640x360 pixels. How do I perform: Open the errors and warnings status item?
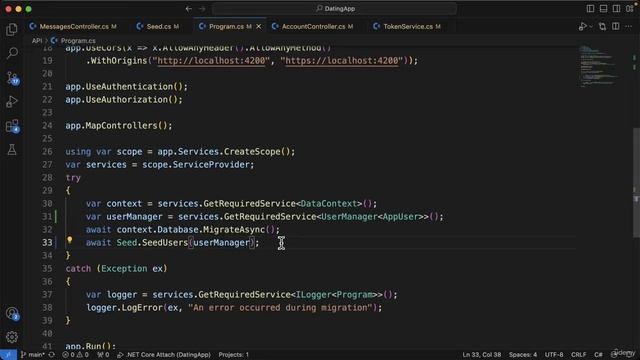pyautogui.click(x=75, y=355)
